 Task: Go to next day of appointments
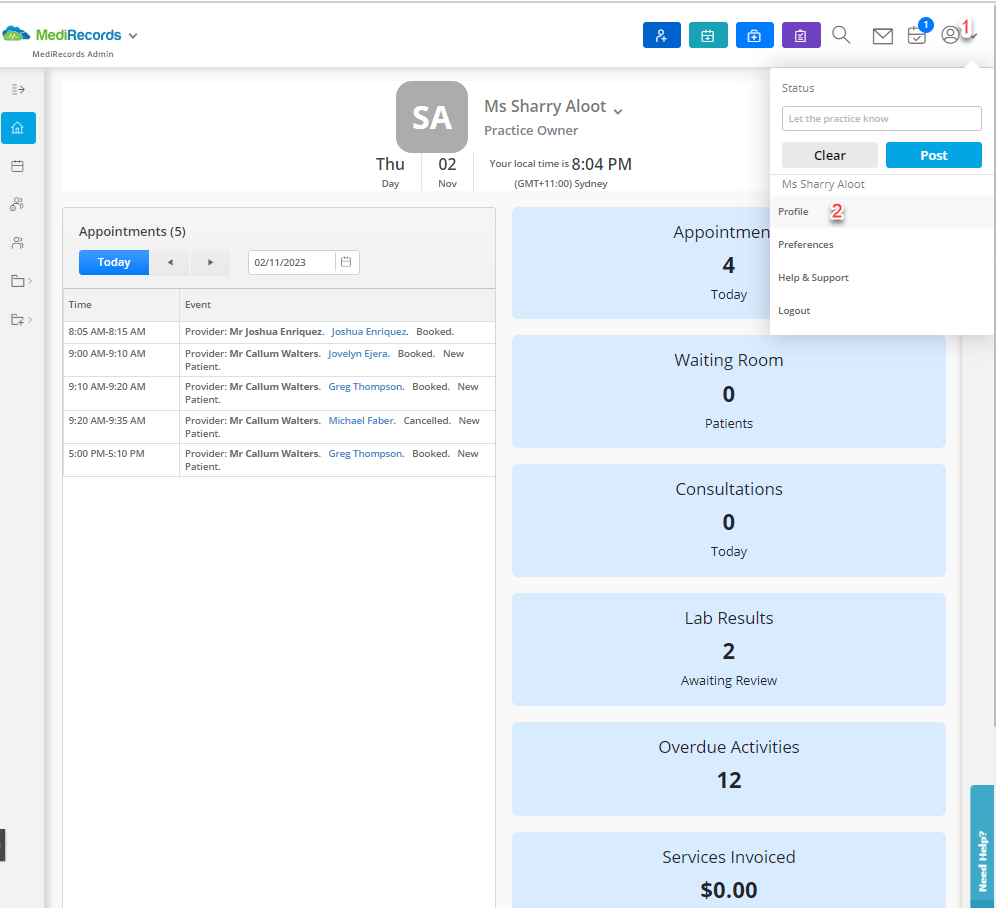[x=210, y=262]
